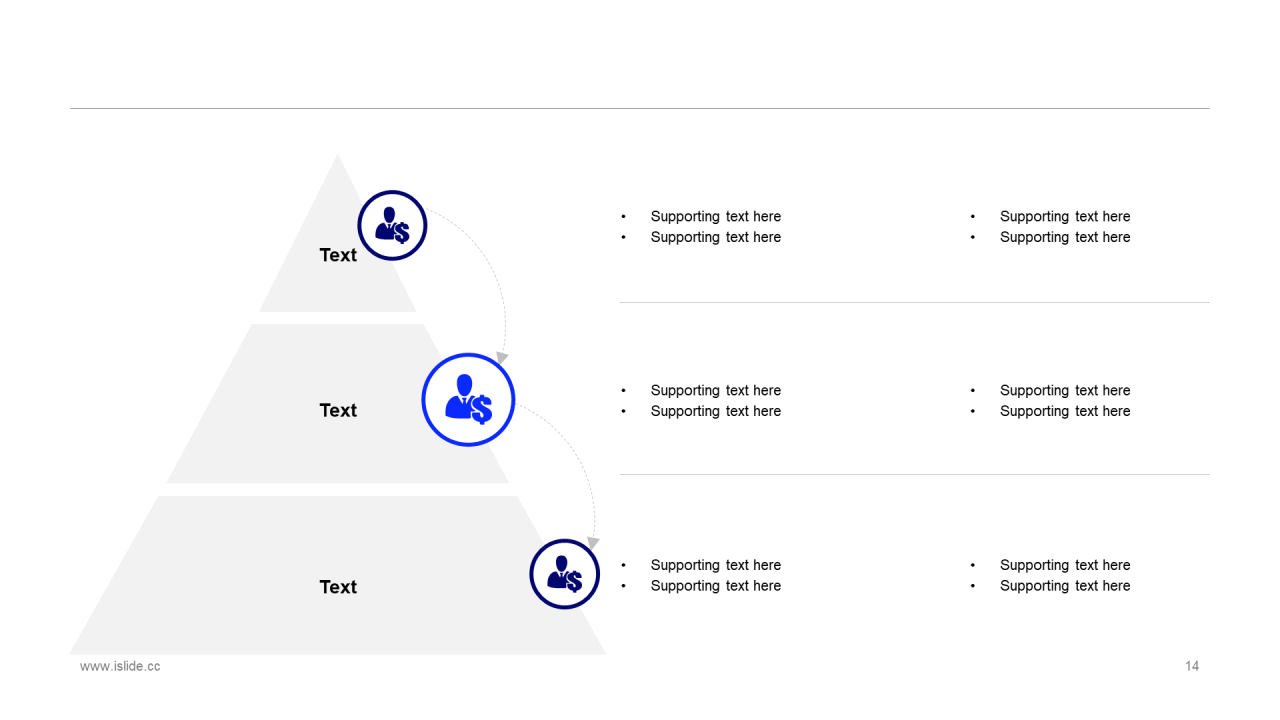Open the www.islide.cc link in the footer

(120, 666)
